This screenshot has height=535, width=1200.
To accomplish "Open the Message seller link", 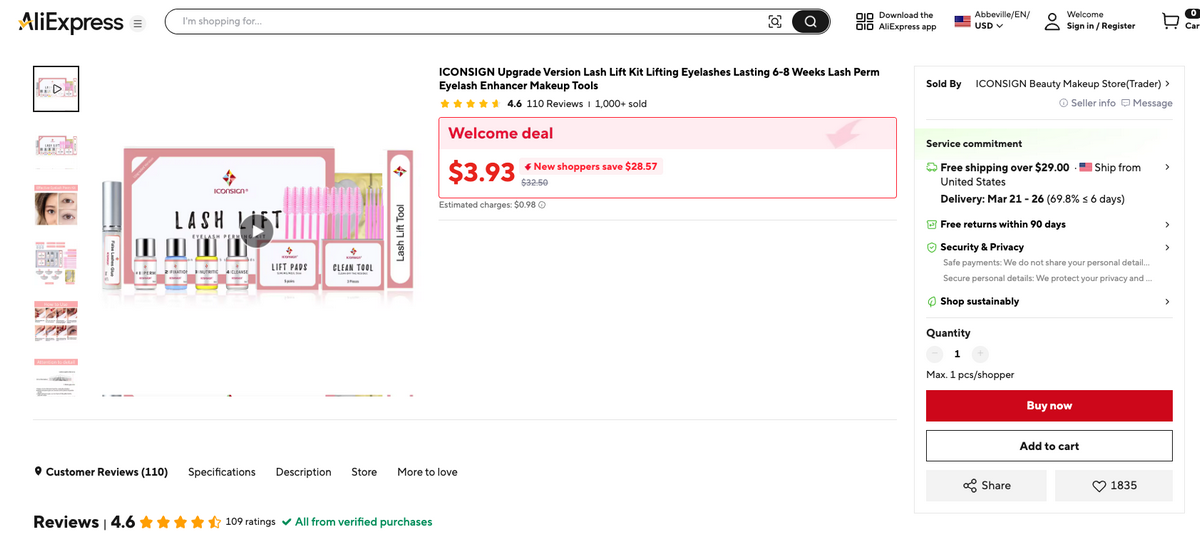I will 1146,103.
